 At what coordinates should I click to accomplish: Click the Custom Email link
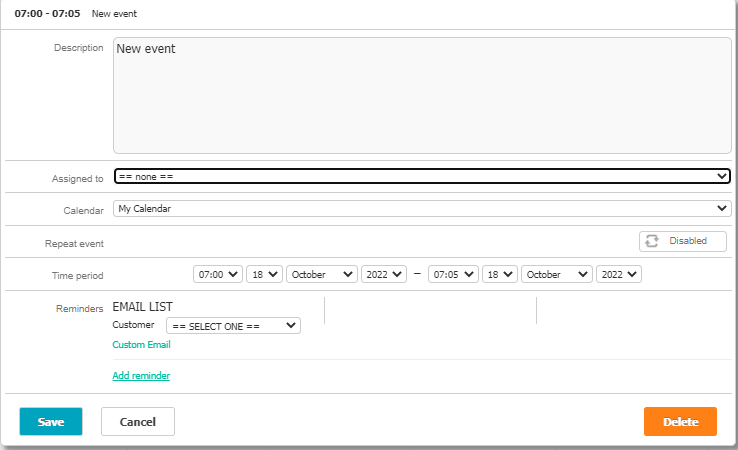point(141,345)
